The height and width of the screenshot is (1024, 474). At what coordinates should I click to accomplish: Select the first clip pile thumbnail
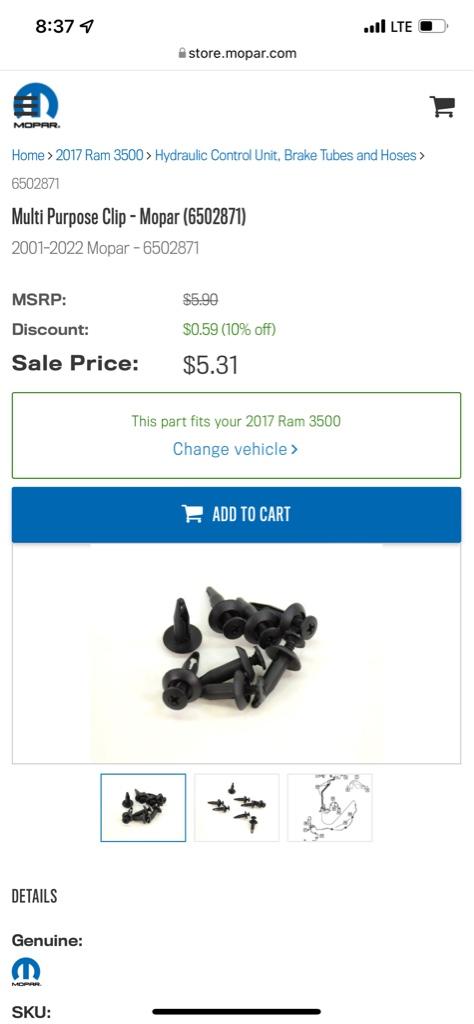pos(143,808)
